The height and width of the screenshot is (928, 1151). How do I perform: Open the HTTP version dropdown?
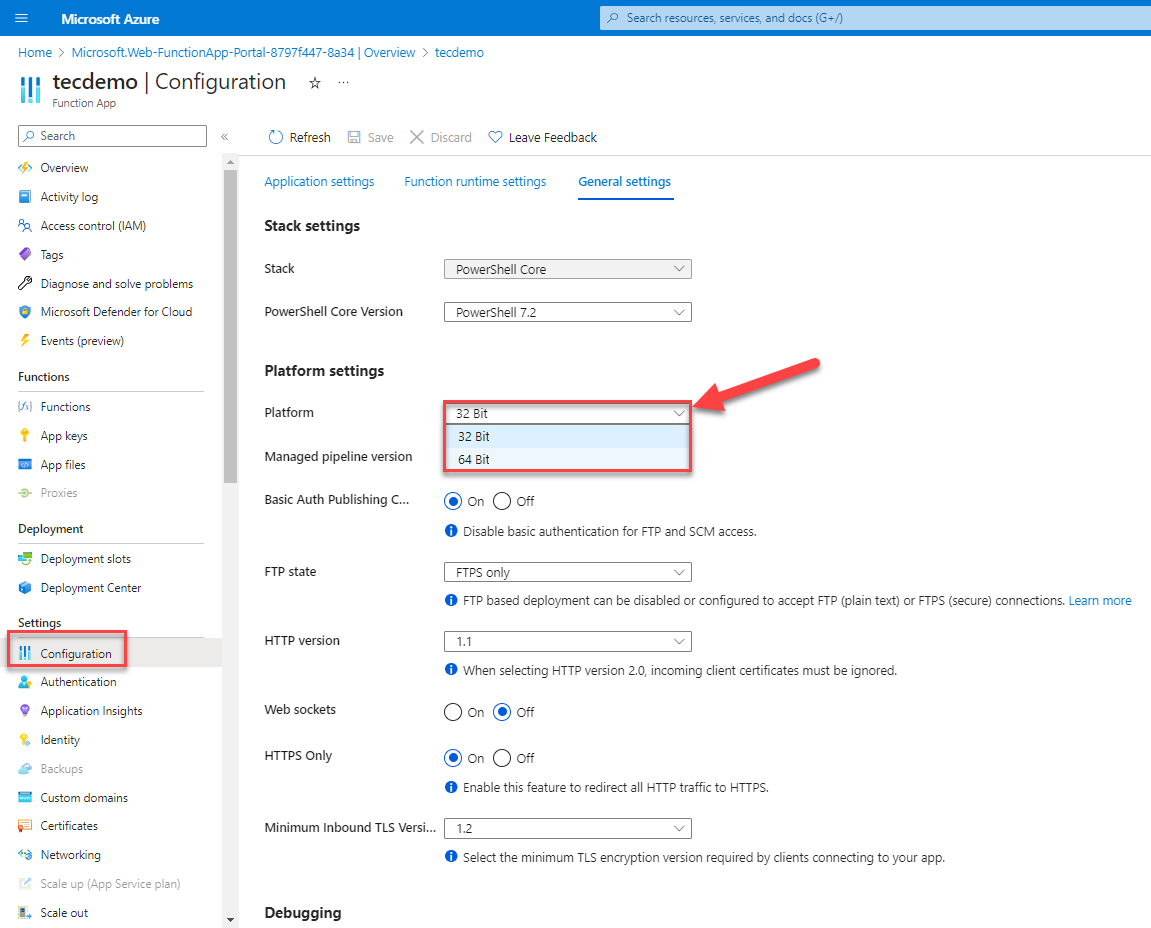pos(567,641)
